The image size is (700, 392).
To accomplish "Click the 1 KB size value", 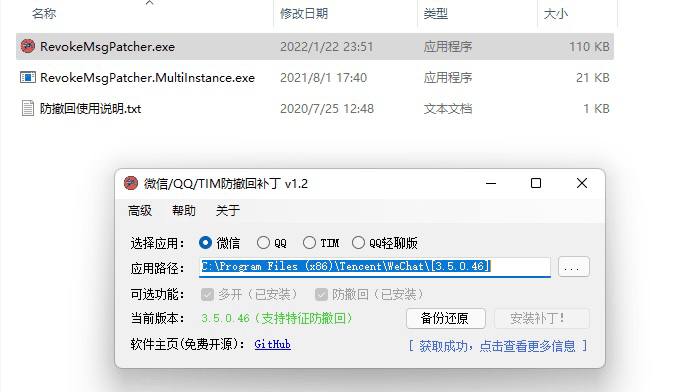I will click(596, 108).
